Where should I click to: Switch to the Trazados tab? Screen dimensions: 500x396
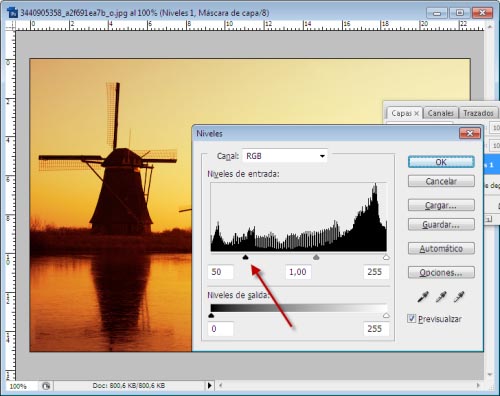[x=478, y=113]
